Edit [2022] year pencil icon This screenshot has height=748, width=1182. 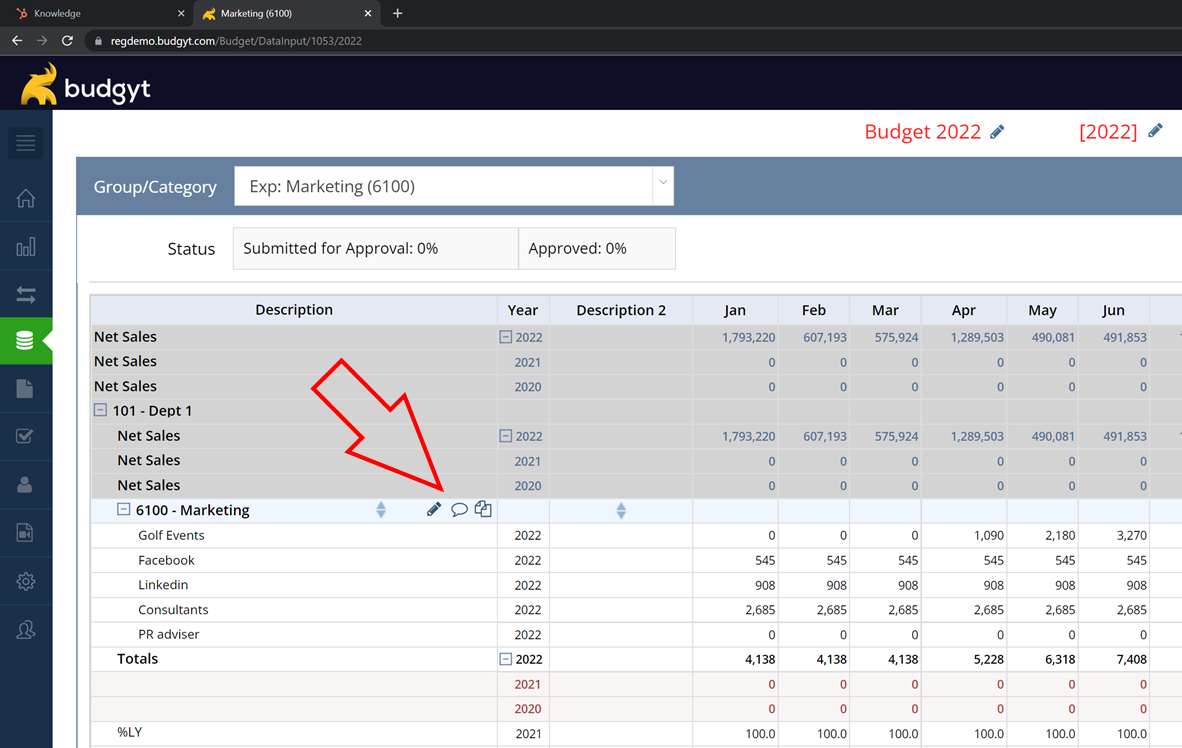1155,130
